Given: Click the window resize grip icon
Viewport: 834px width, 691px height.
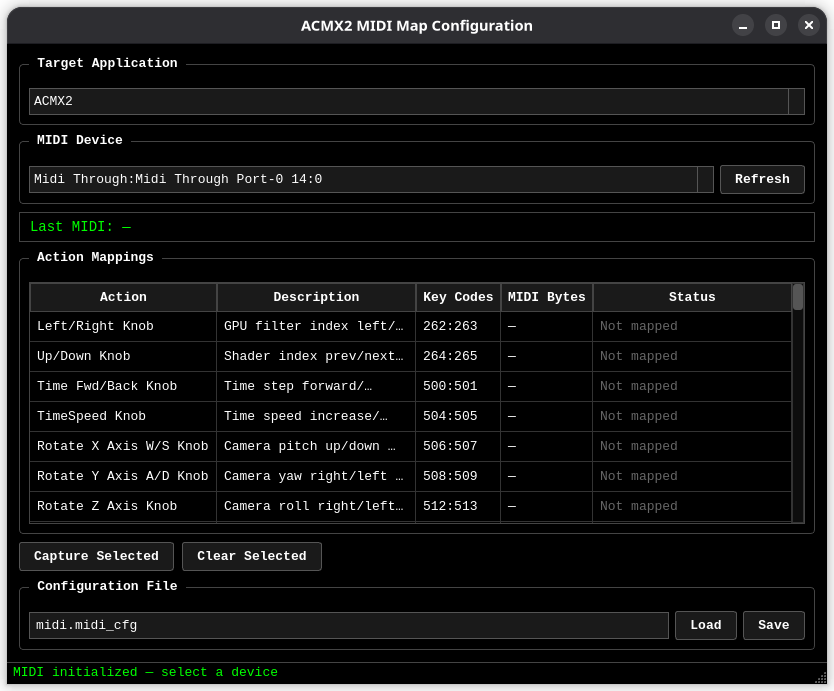Looking at the screenshot, I should tap(821, 678).
